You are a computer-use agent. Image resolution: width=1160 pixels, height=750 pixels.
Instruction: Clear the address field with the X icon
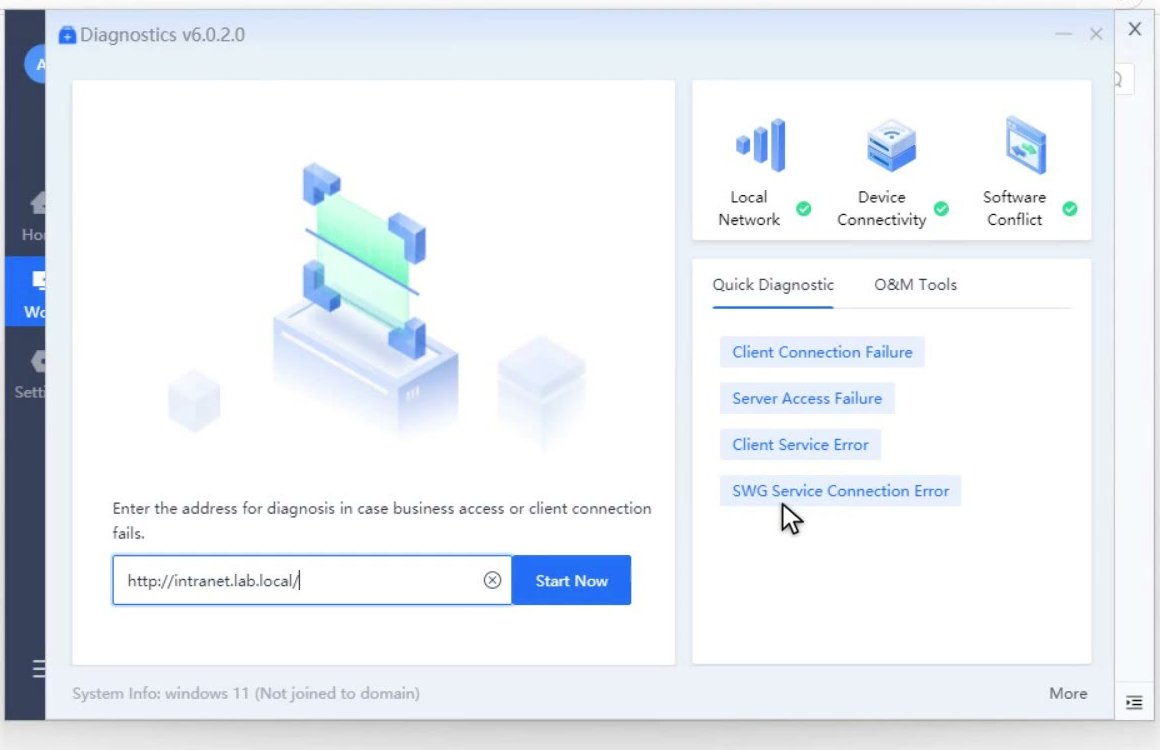coord(492,581)
